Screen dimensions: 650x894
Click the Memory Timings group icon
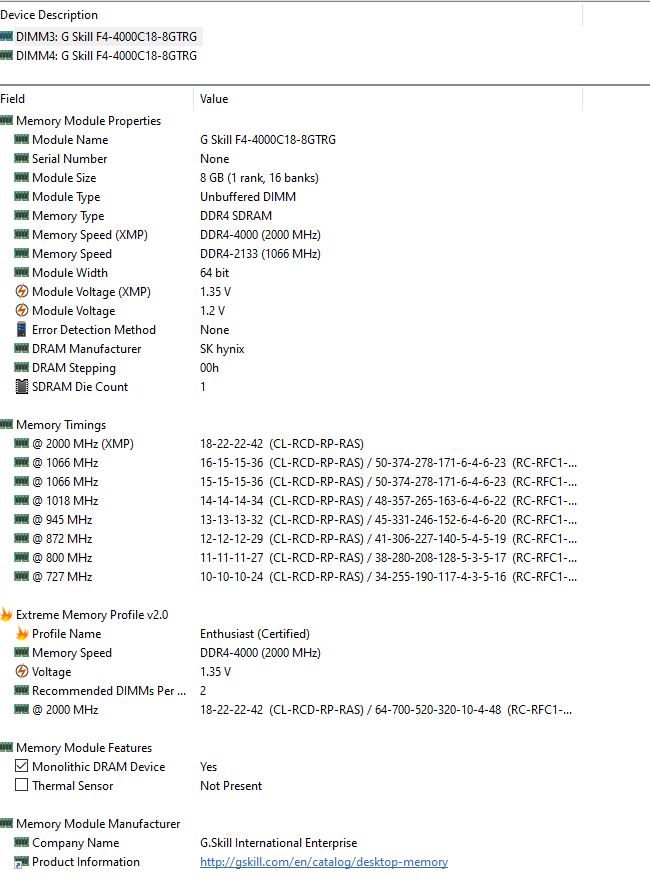click(6, 424)
